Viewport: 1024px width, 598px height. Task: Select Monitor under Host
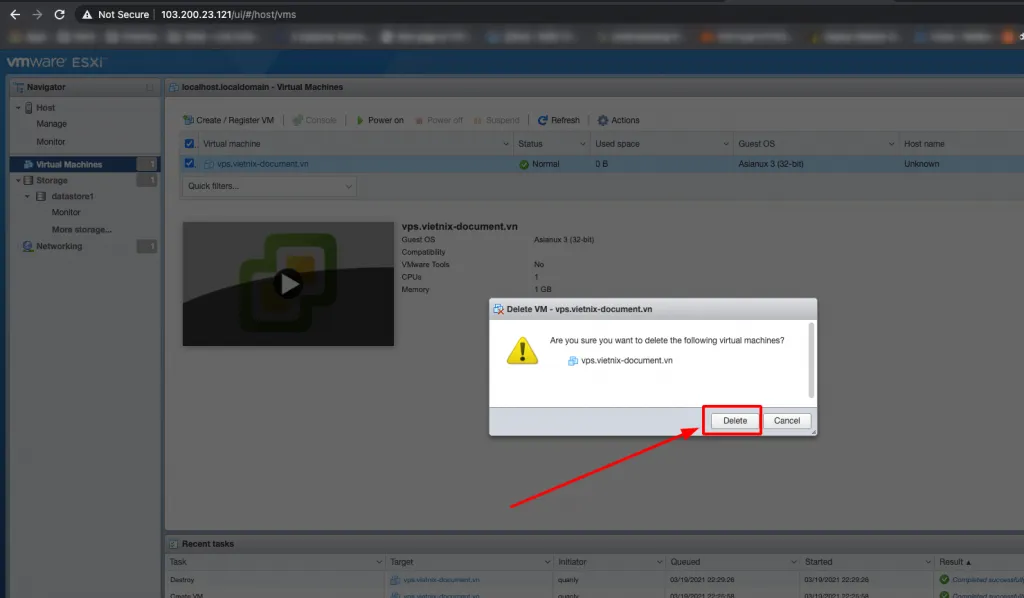[x=51, y=142]
